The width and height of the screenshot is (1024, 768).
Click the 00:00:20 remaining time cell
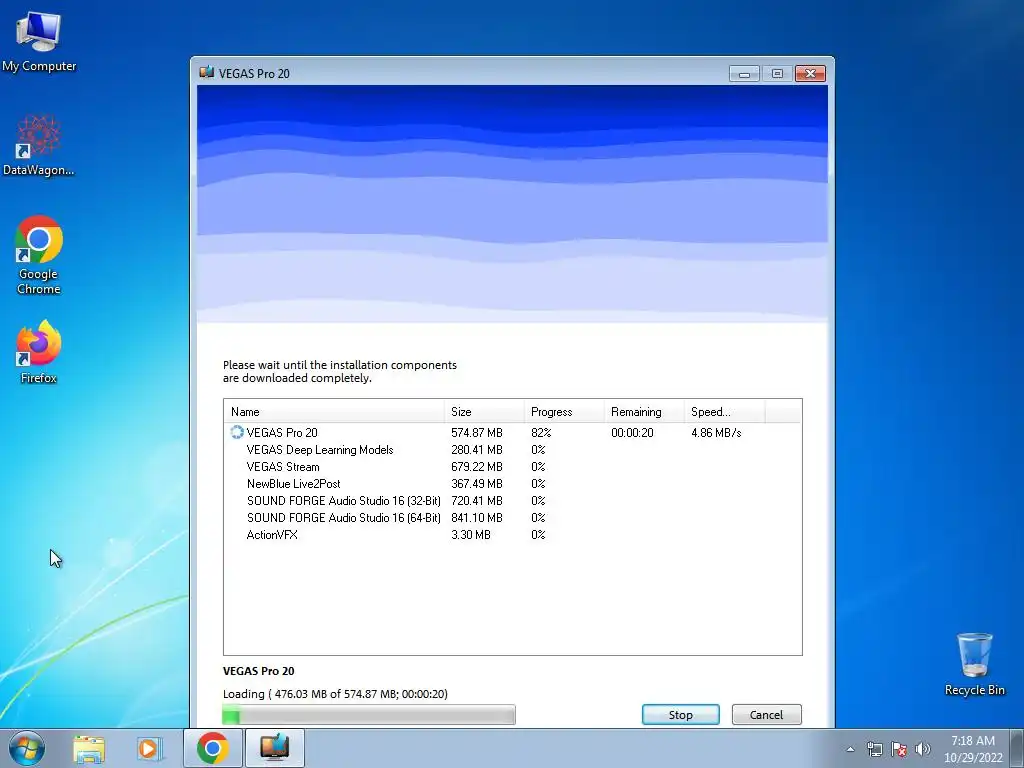[632, 432]
